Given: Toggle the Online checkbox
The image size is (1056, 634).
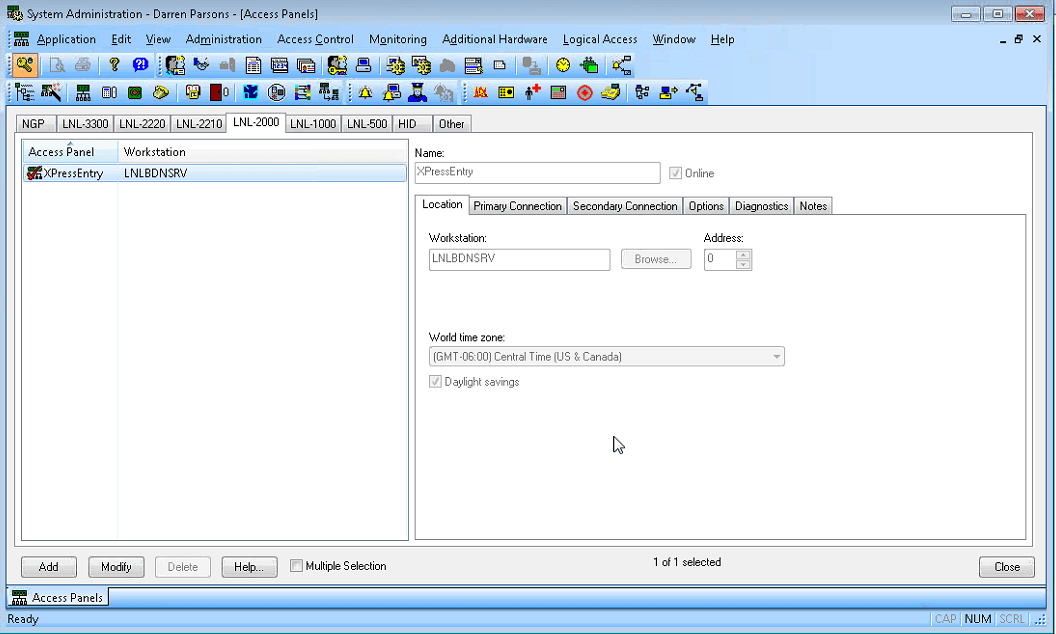Looking at the screenshot, I should coord(676,173).
